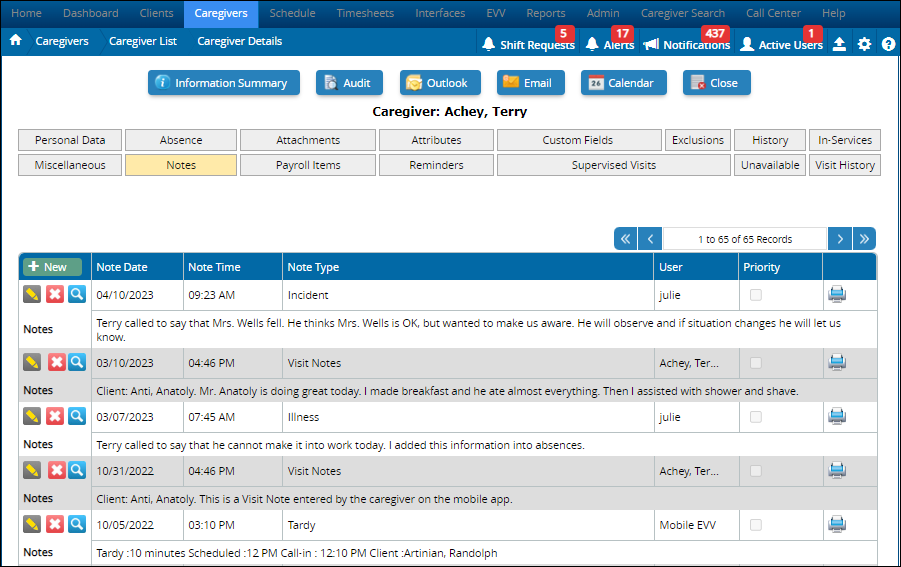Screen dimensions: 901x567
Task: Toggle Priority checkbox for Illness note
Action: [x=756, y=416]
